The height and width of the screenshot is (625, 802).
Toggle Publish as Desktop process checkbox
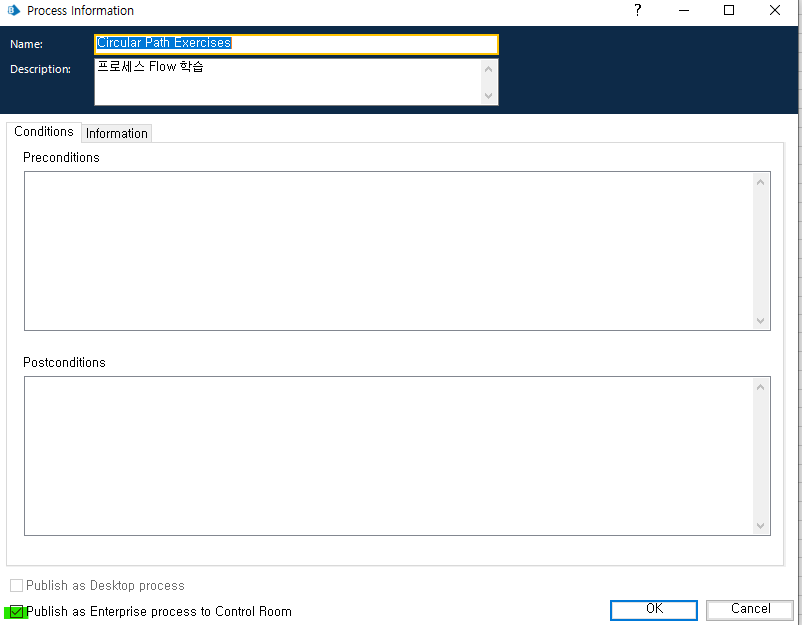[x=16, y=585]
